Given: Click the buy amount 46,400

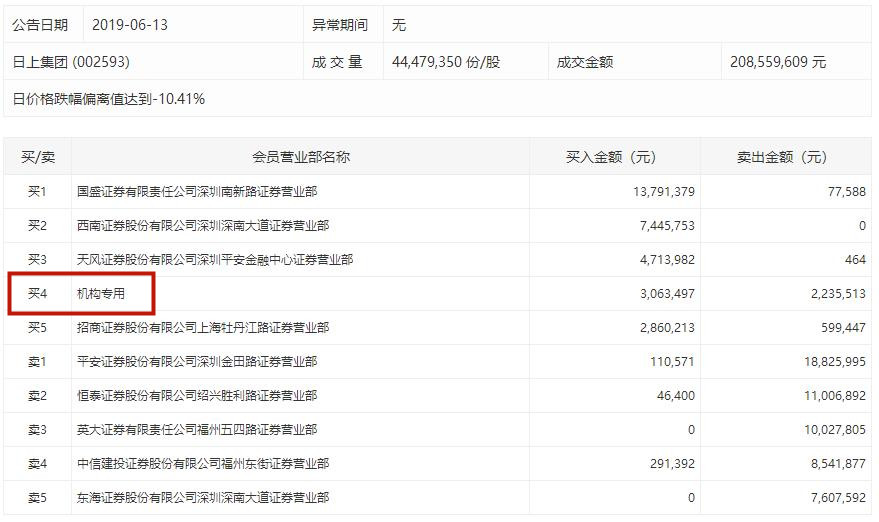Looking at the screenshot, I should (676, 396).
